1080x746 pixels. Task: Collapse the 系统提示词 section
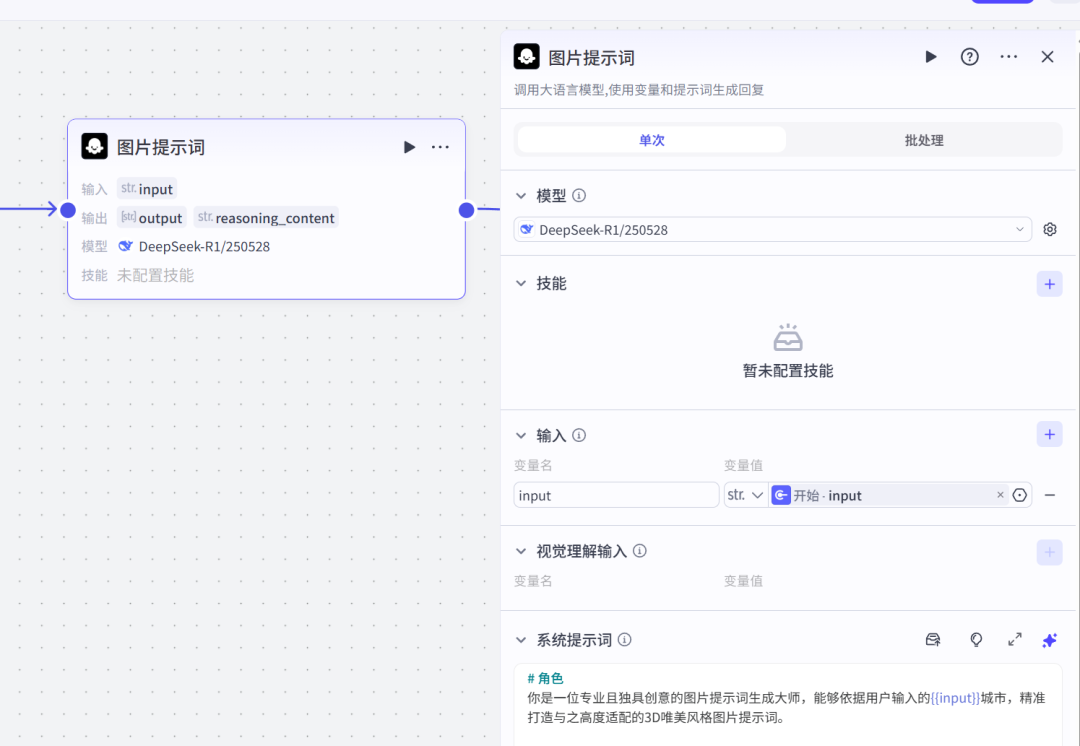tap(521, 640)
